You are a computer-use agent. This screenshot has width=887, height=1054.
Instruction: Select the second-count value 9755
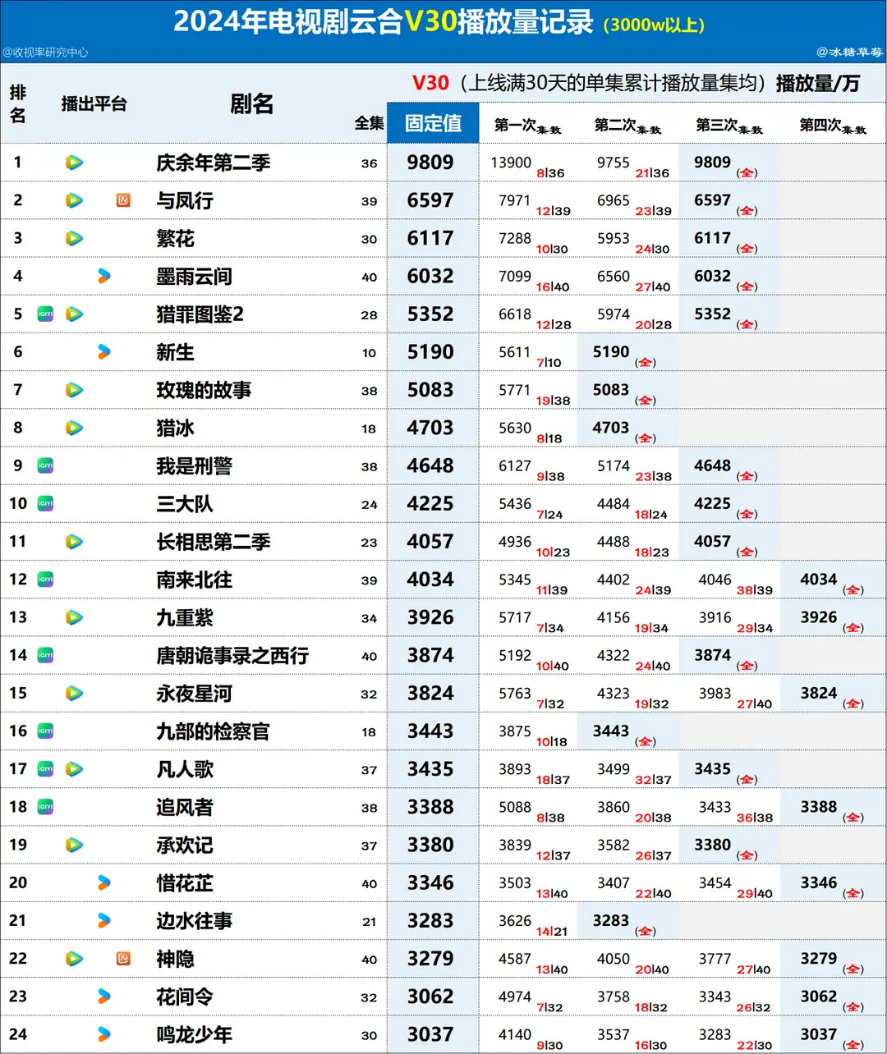tap(614, 163)
